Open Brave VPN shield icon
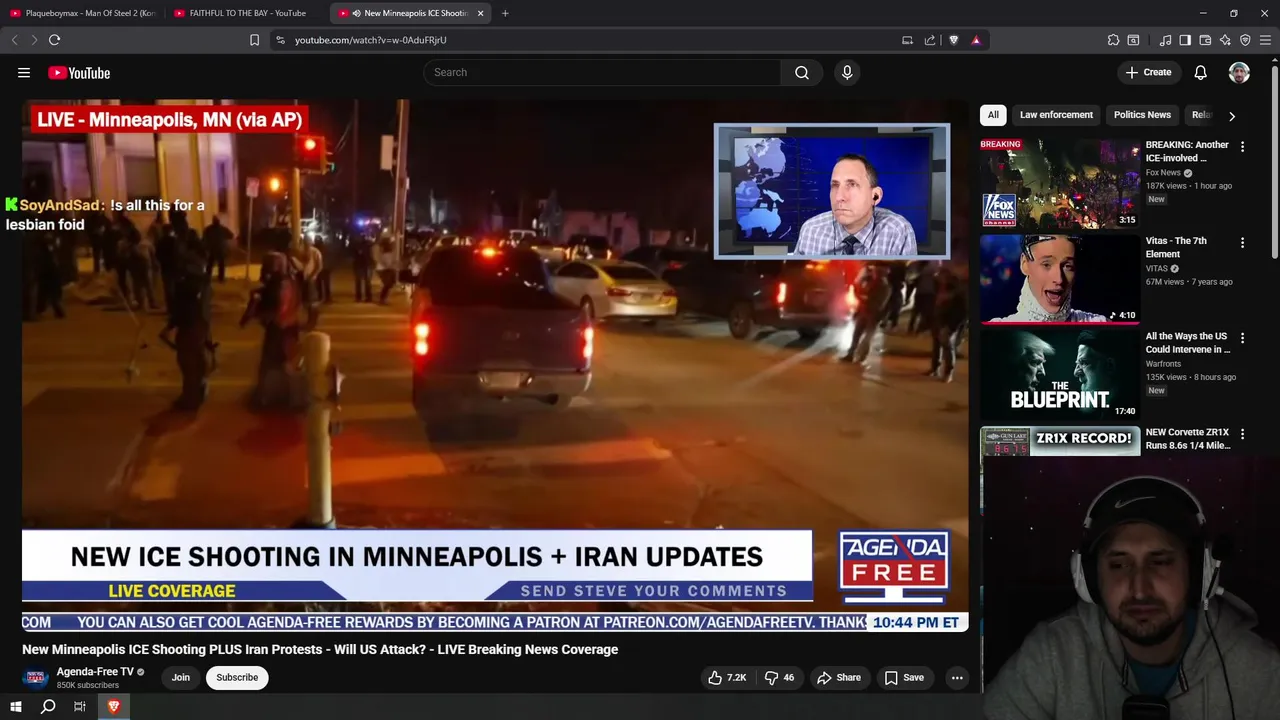Screen dimensions: 1280x720 pyautogui.click(x=1245, y=40)
